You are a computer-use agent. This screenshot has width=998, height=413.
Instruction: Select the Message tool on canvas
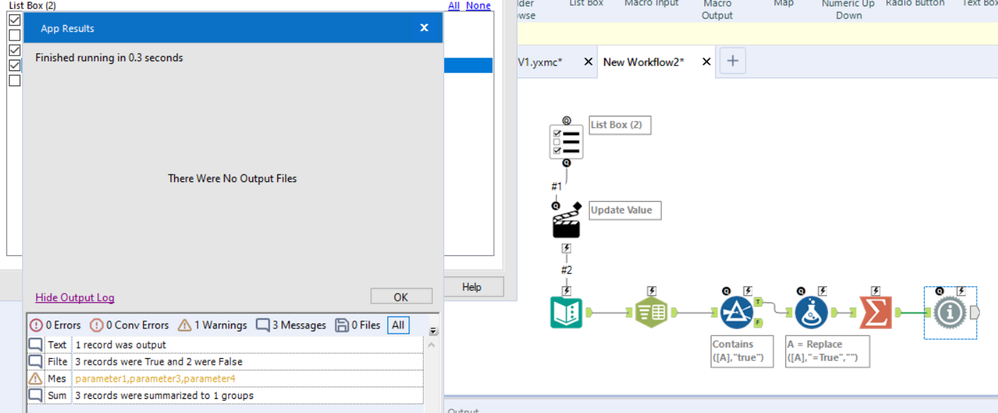(950, 312)
